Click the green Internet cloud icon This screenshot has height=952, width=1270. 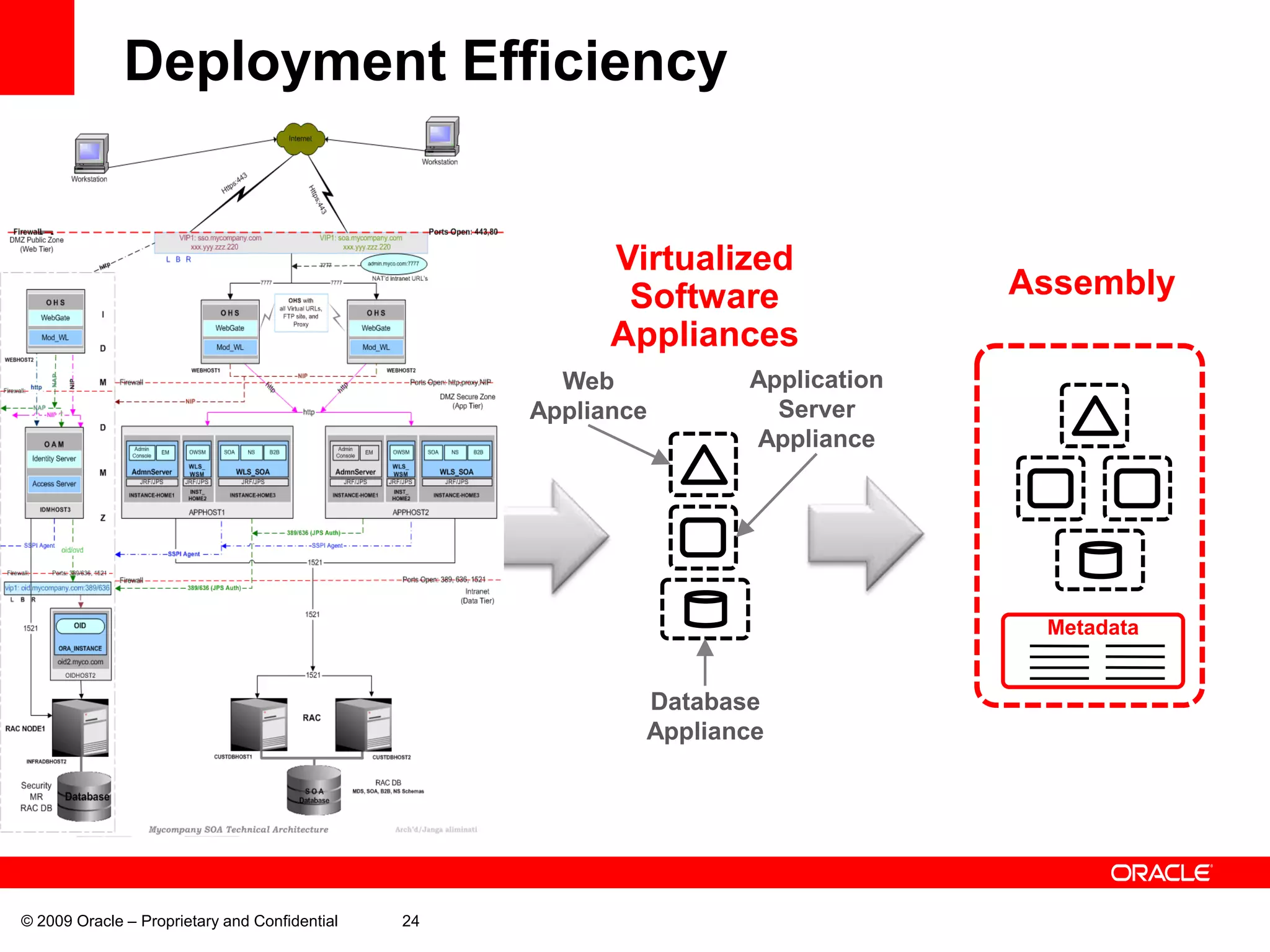[300, 139]
